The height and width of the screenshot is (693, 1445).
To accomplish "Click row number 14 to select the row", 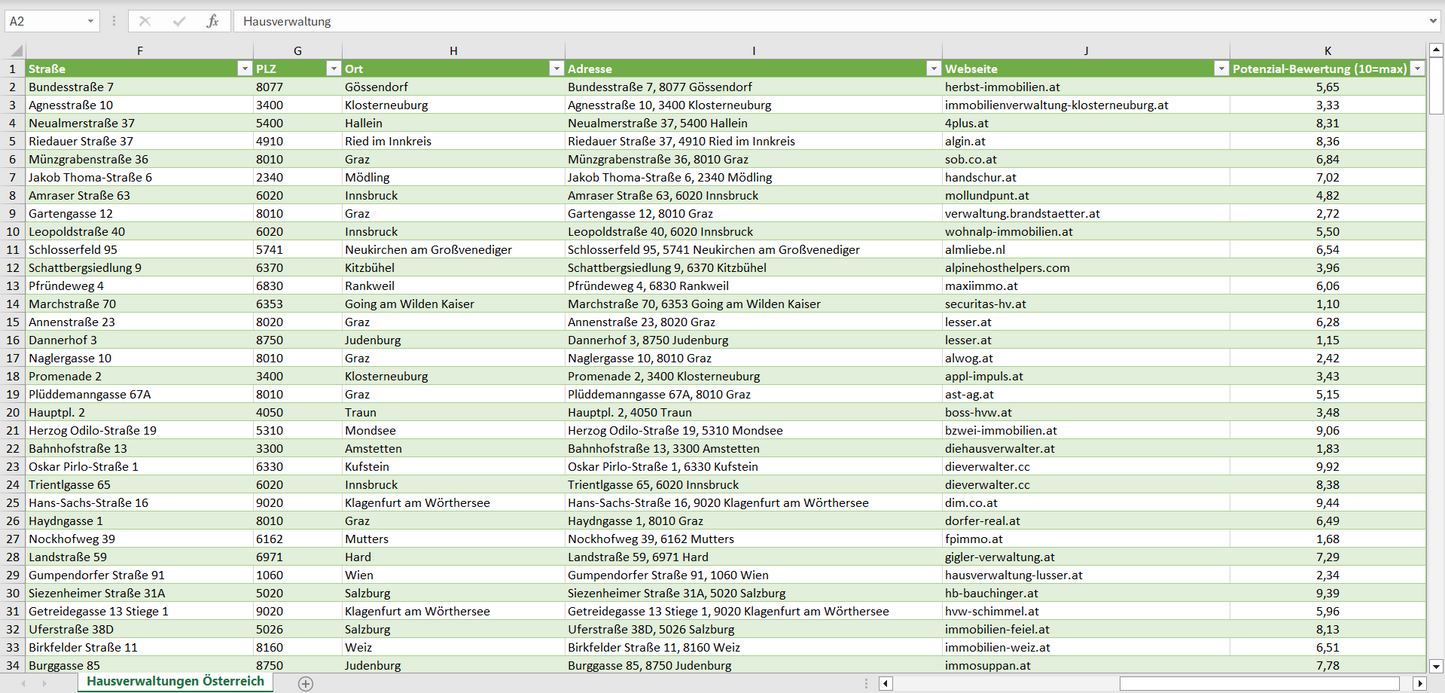I will pyautogui.click(x=14, y=303).
